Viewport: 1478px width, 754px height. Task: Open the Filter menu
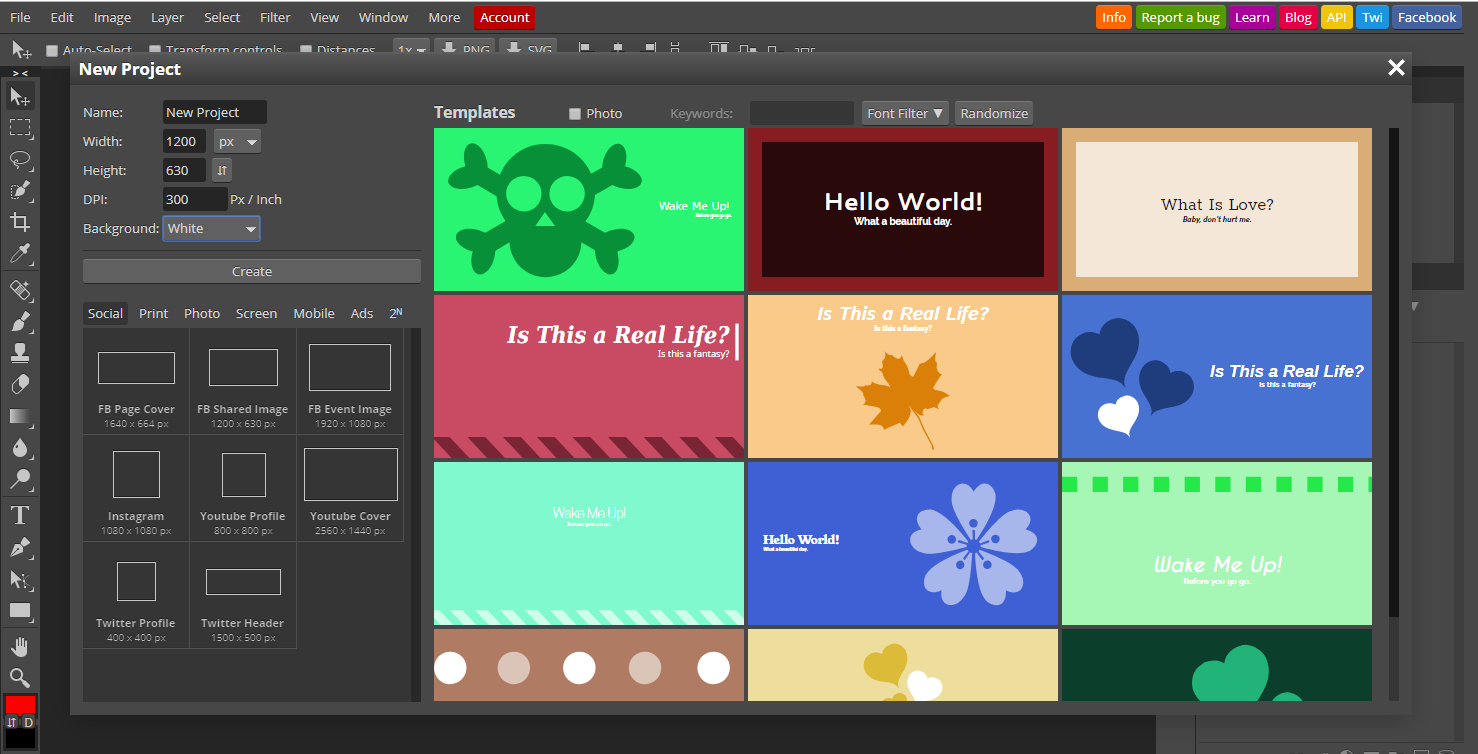point(275,17)
